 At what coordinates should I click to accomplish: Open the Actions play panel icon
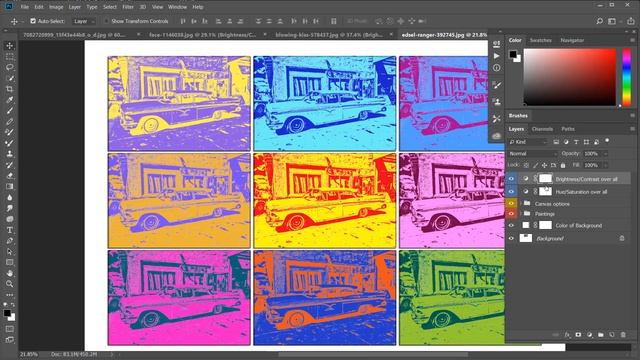(496, 56)
